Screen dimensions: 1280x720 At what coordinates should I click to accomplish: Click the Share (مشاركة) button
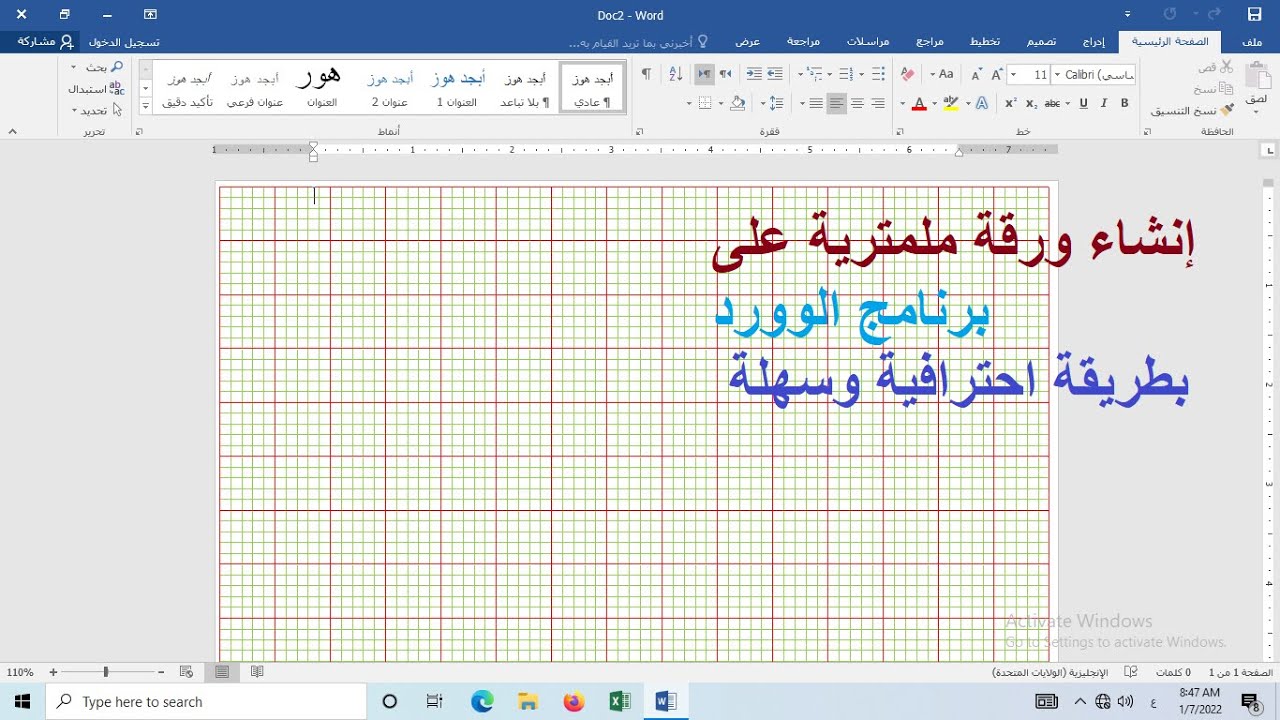pos(44,42)
